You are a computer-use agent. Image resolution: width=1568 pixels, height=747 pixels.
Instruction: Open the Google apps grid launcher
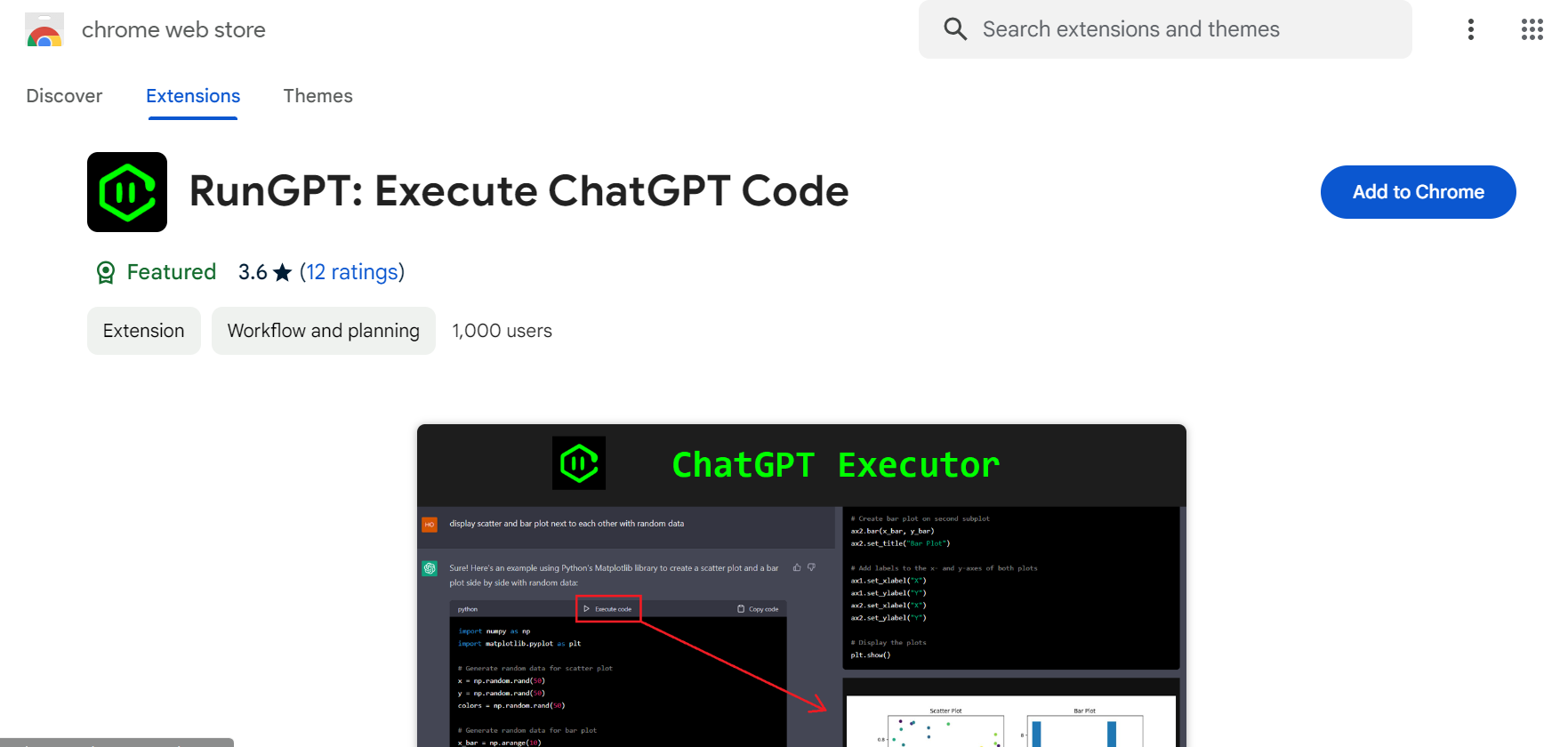click(1532, 28)
